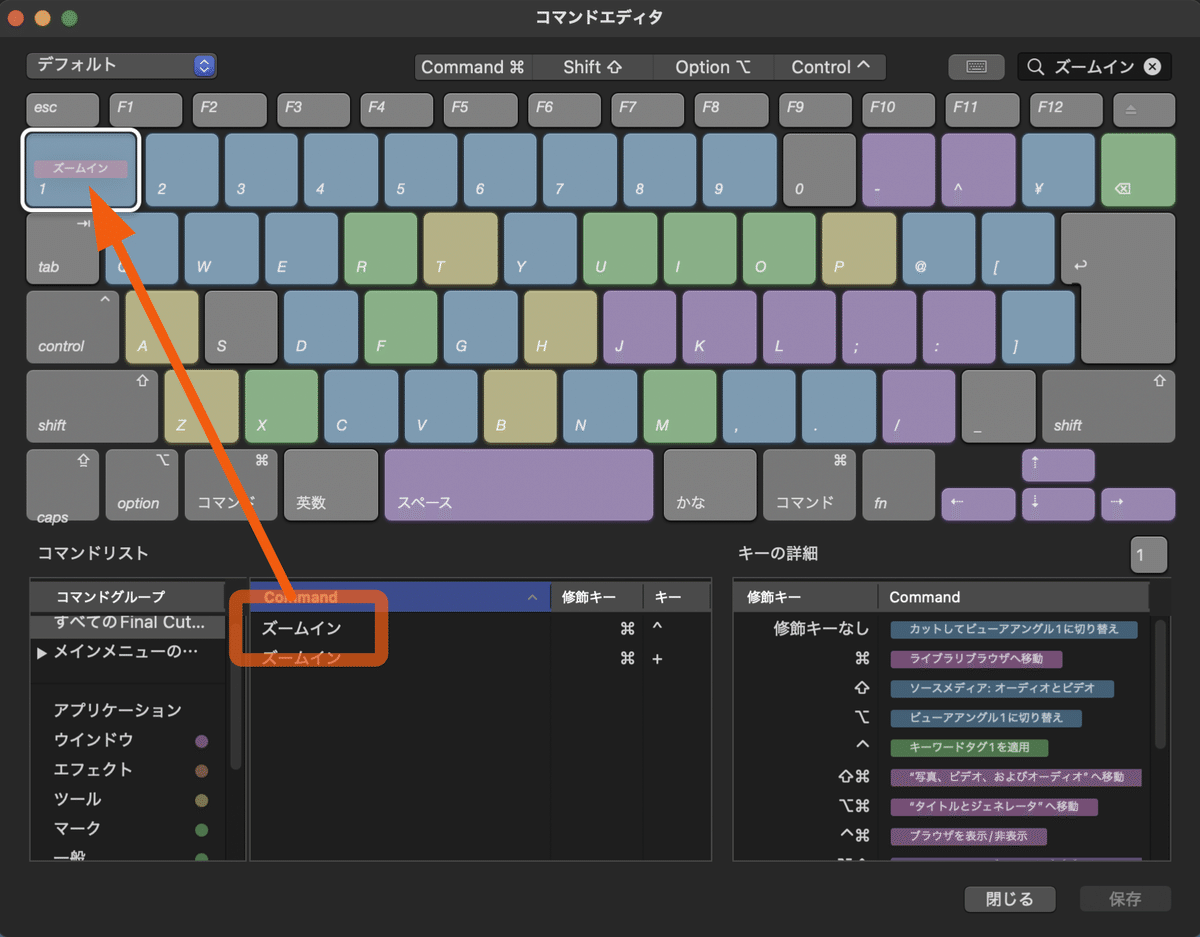Image resolution: width=1200 pixels, height=937 pixels.
Task: Clear the ズームイン search text
Action: (1152, 67)
